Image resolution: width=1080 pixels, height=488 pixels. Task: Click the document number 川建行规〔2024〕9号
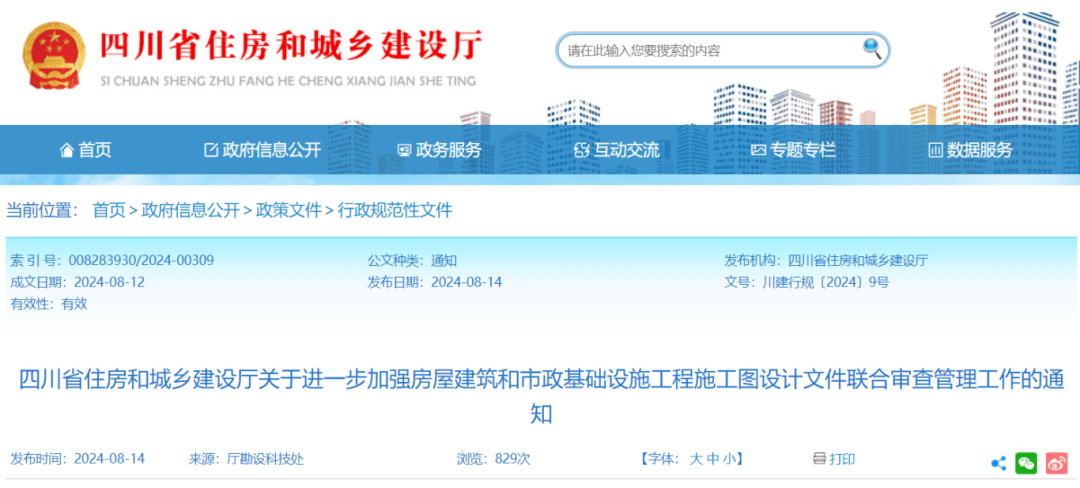point(825,282)
